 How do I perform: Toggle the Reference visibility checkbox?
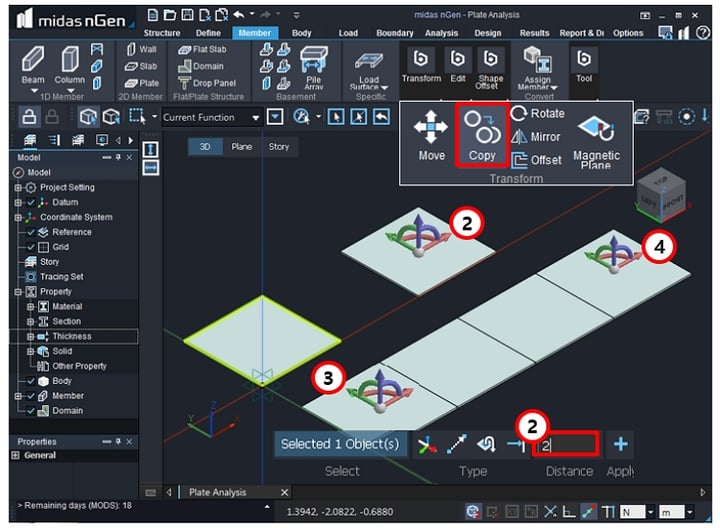coord(31,232)
